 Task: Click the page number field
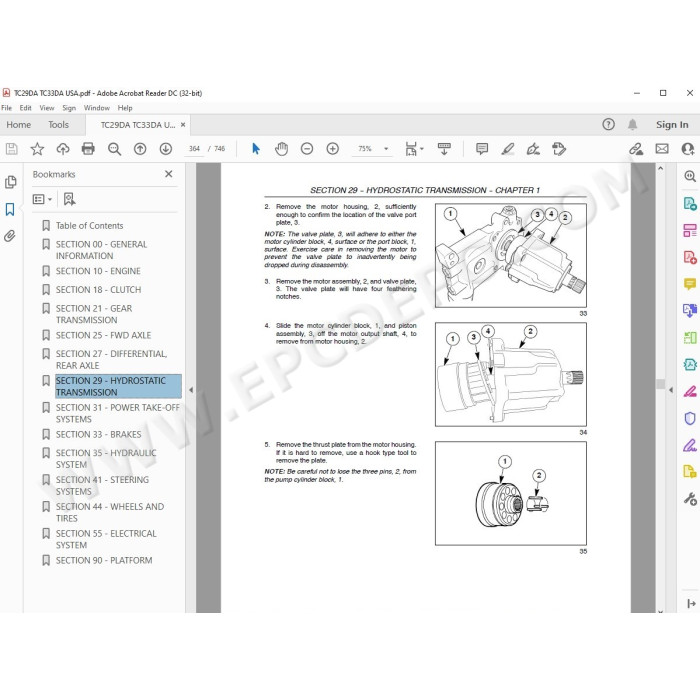pyautogui.click(x=194, y=149)
